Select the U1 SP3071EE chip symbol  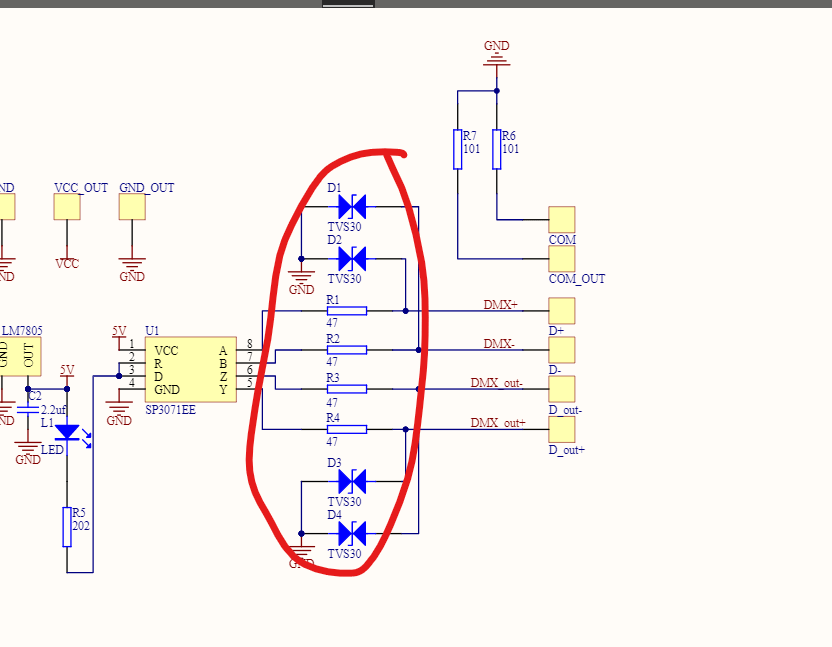(190, 370)
